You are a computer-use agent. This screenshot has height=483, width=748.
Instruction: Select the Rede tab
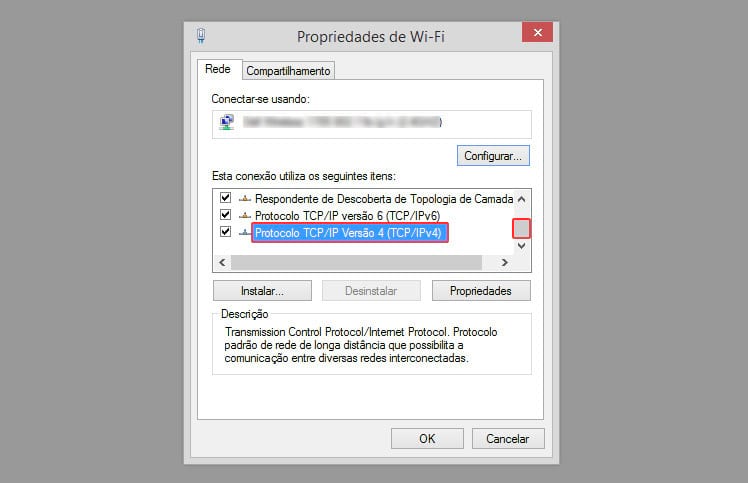point(218,69)
